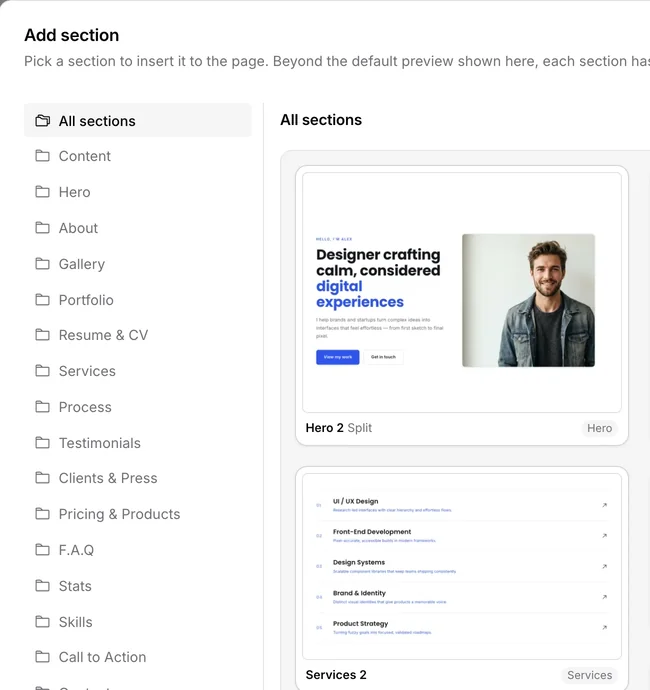Click the Front-End Development text in preview
650x690 pixels.
pyautogui.click(x=372, y=532)
